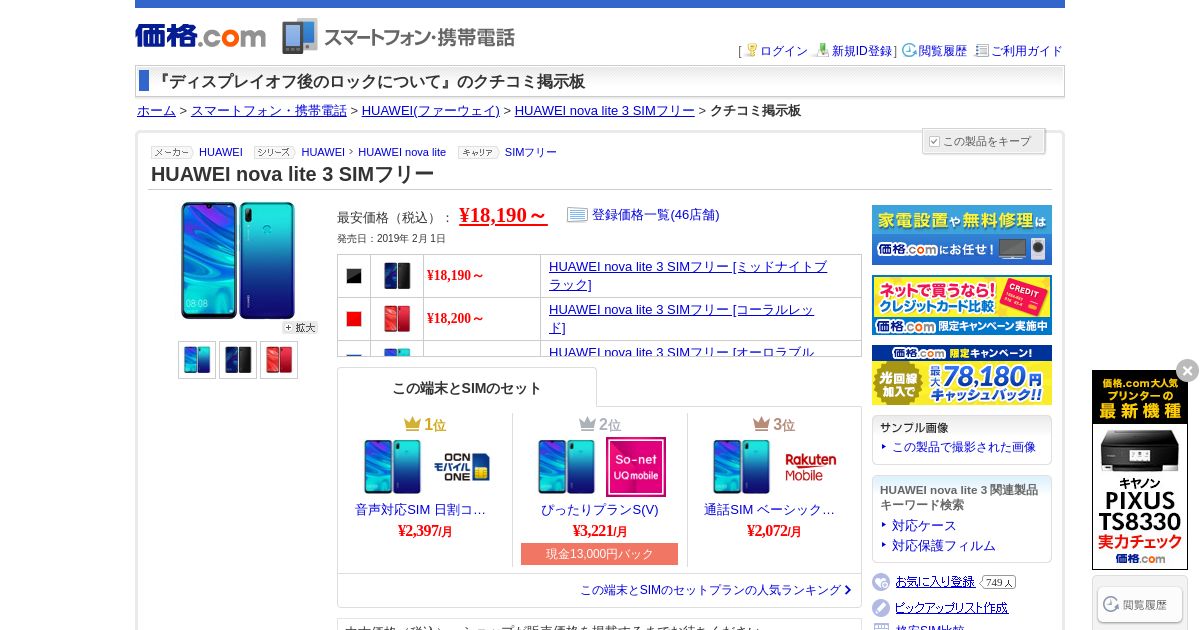Click お気に入り登録 text link

click(x=935, y=582)
